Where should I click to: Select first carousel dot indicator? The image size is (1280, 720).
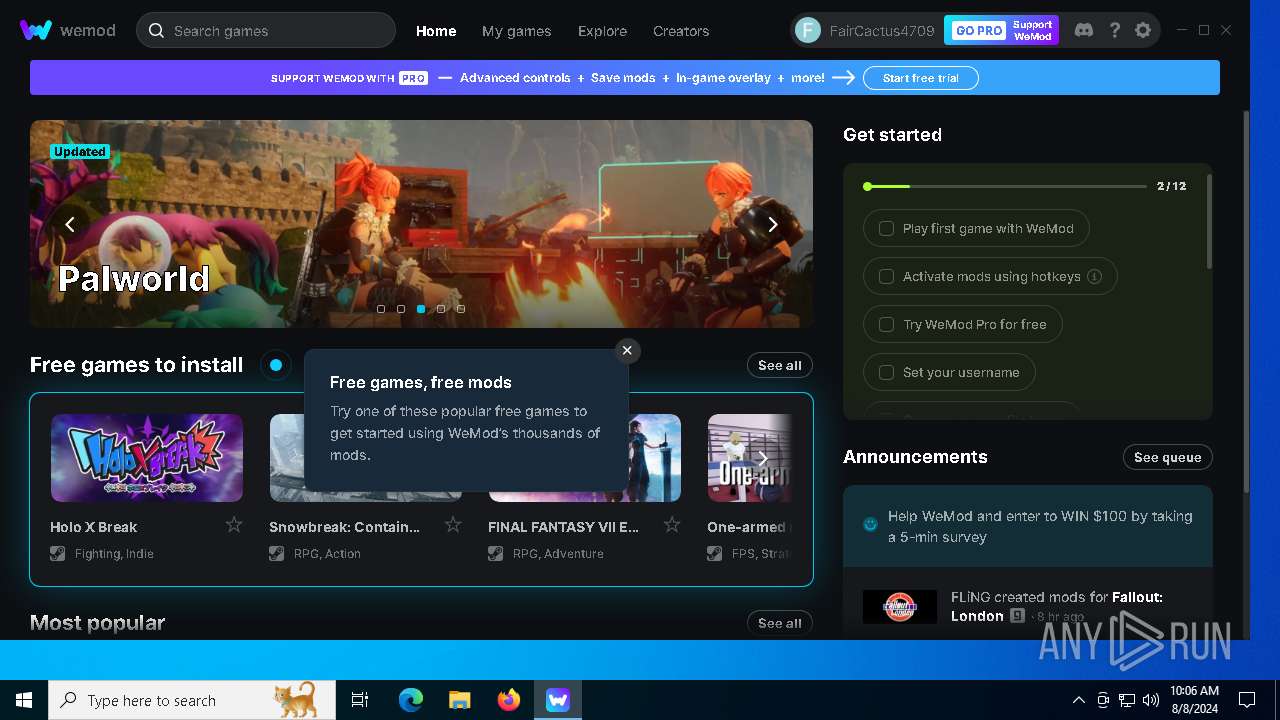[x=381, y=309]
